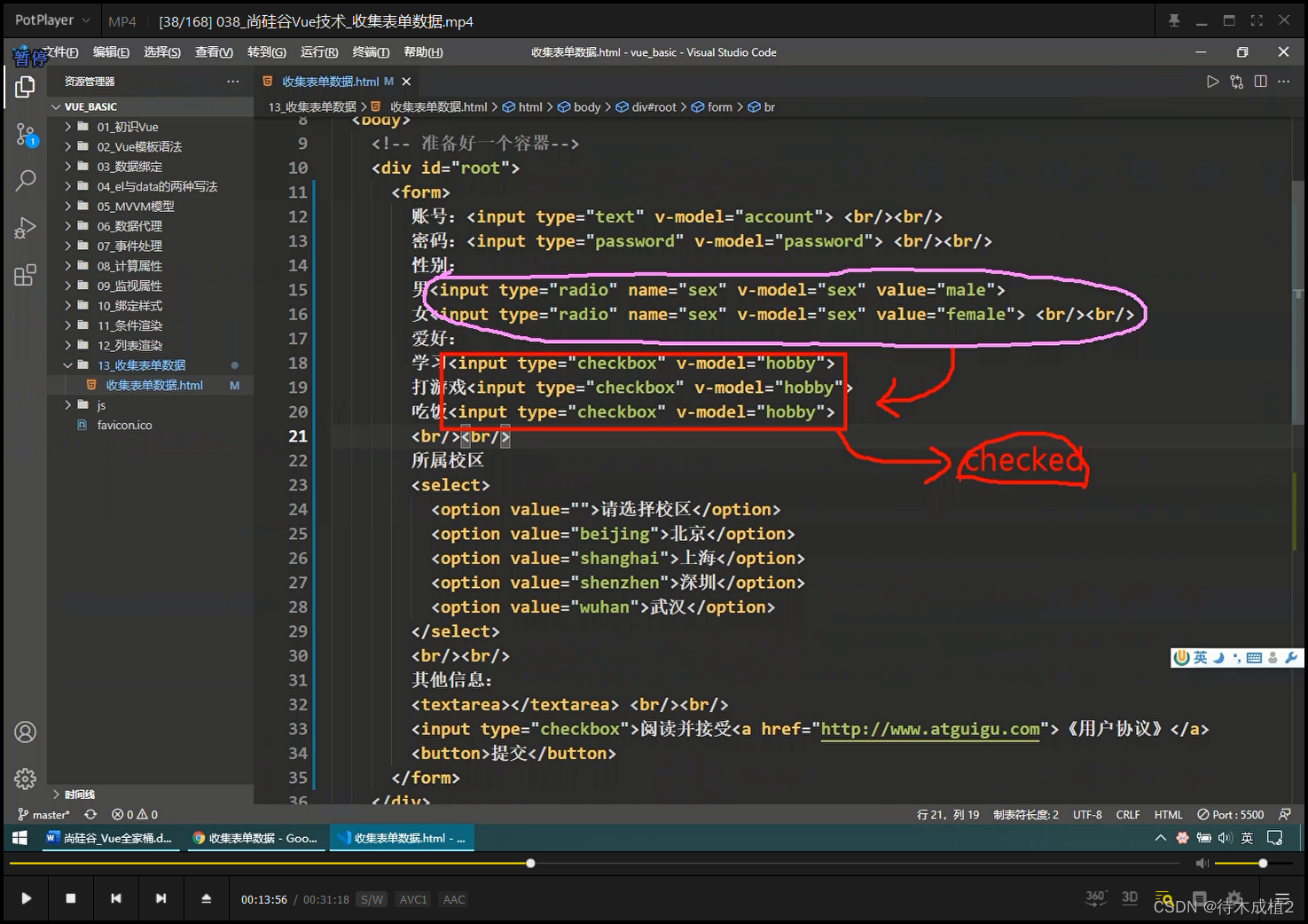Open the 编辑(E) menu
Viewport: 1308px width, 924px height.
(x=111, y=52)
